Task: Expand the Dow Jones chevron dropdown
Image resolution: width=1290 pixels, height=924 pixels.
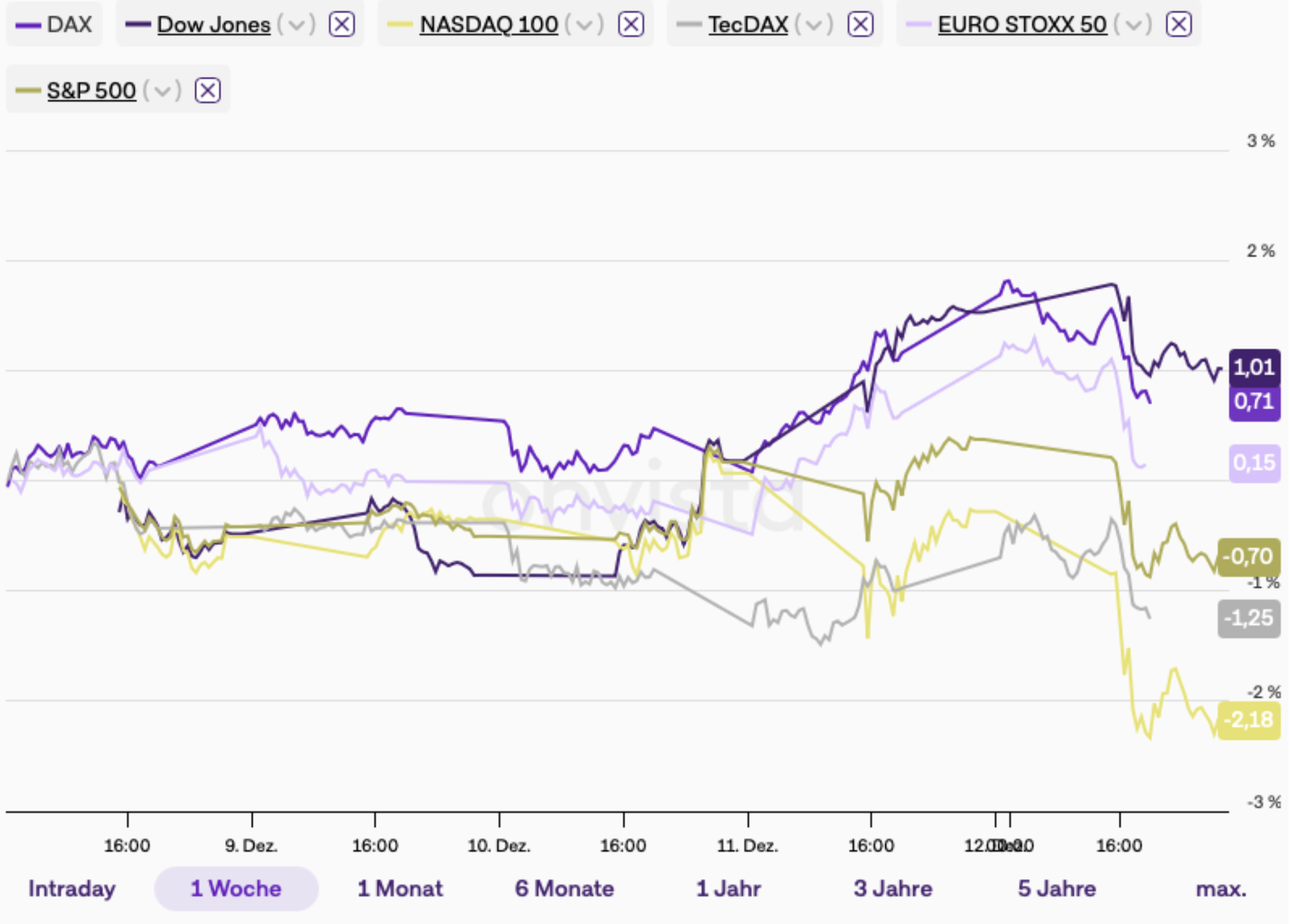Action: coord(296,25)
